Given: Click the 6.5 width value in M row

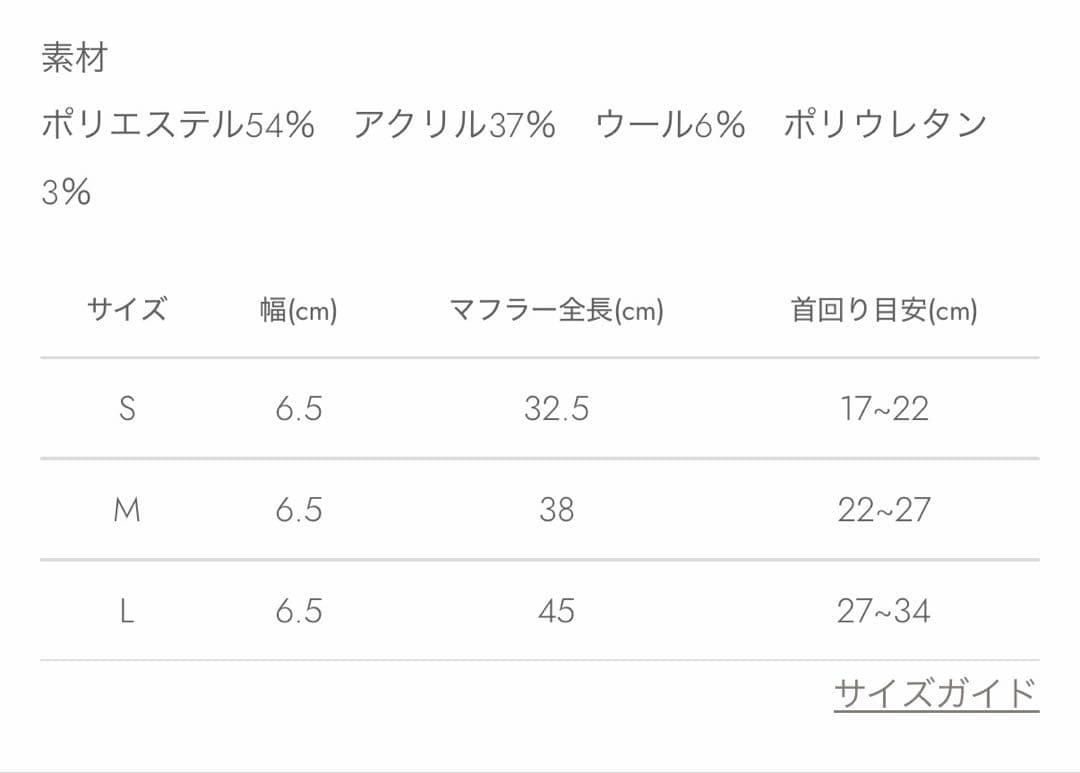Looking at the screenshot, I should tap(299, 510).
